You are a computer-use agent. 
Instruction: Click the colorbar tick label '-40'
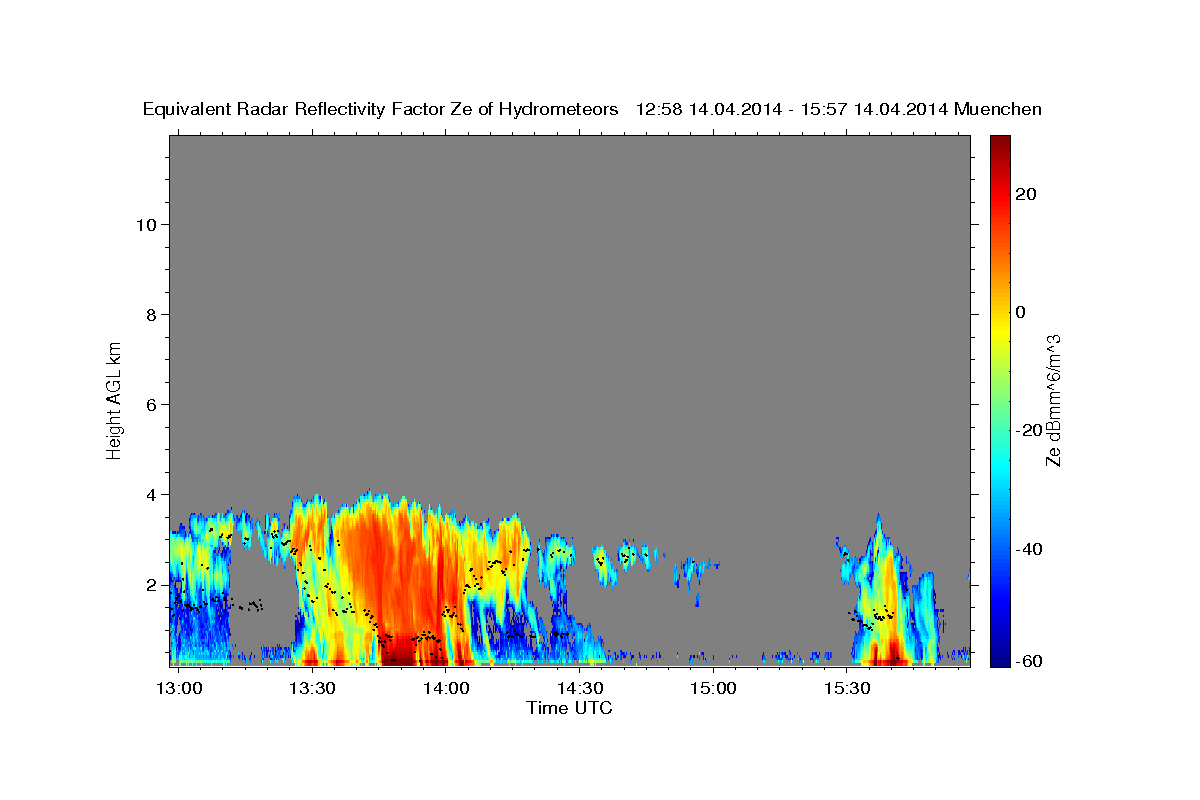tap(1027, 549)
